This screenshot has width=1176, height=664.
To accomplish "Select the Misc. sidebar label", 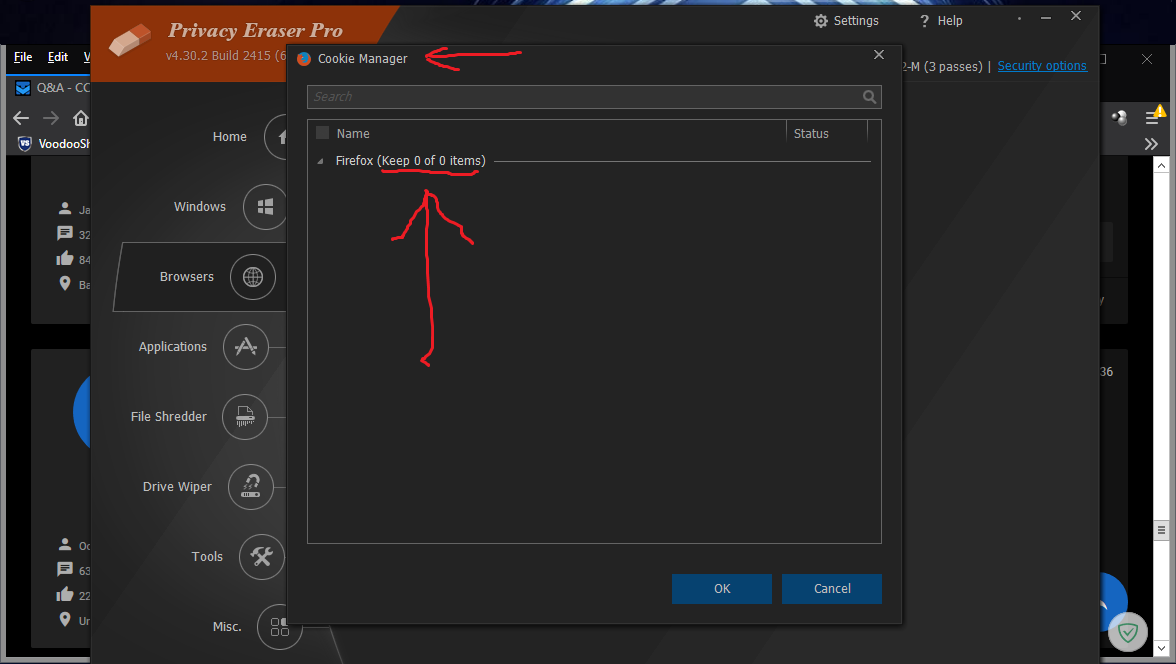I will tap(227, 626).
